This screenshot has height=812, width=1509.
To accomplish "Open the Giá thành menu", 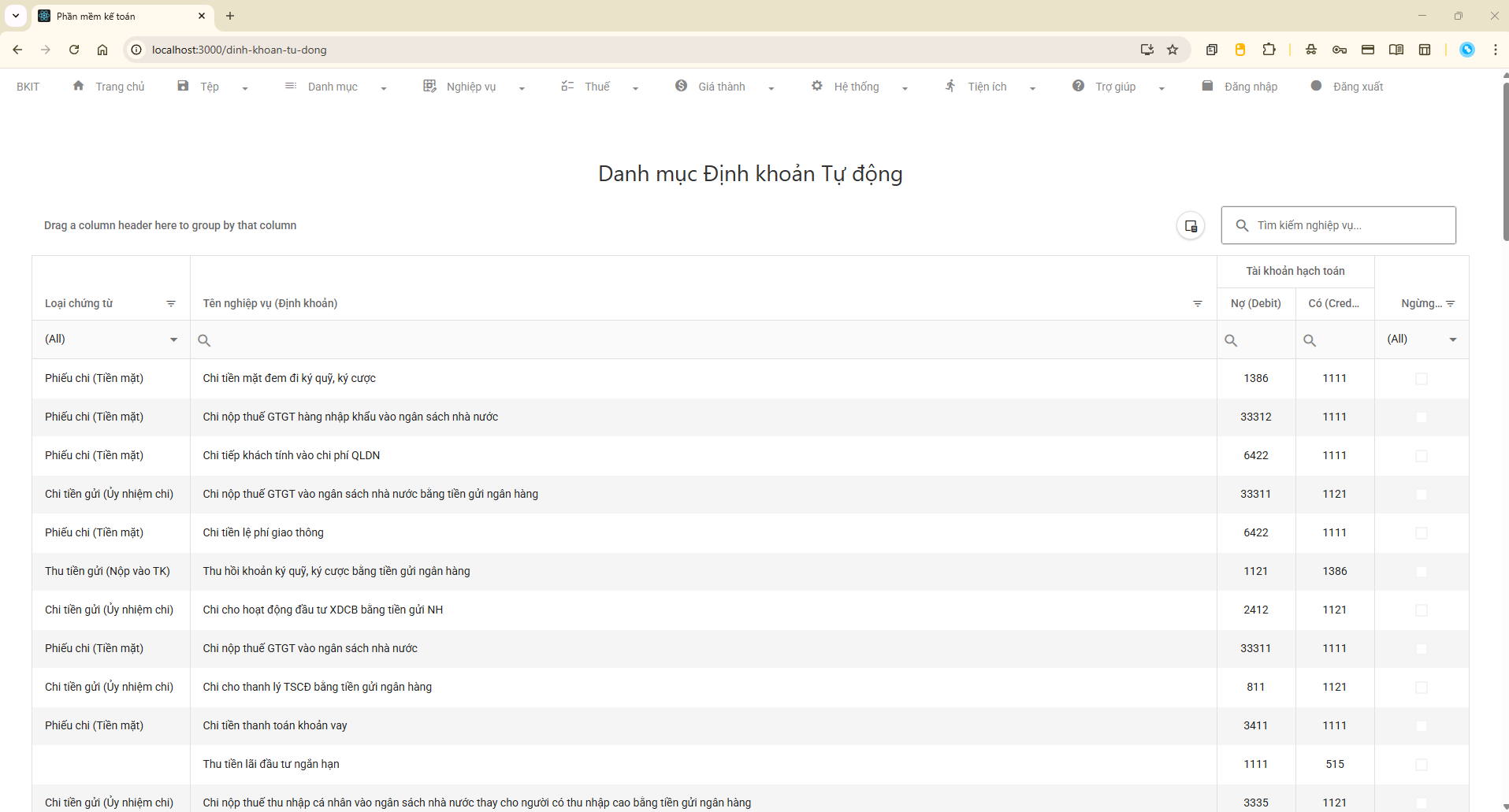I will click(722, 87).
